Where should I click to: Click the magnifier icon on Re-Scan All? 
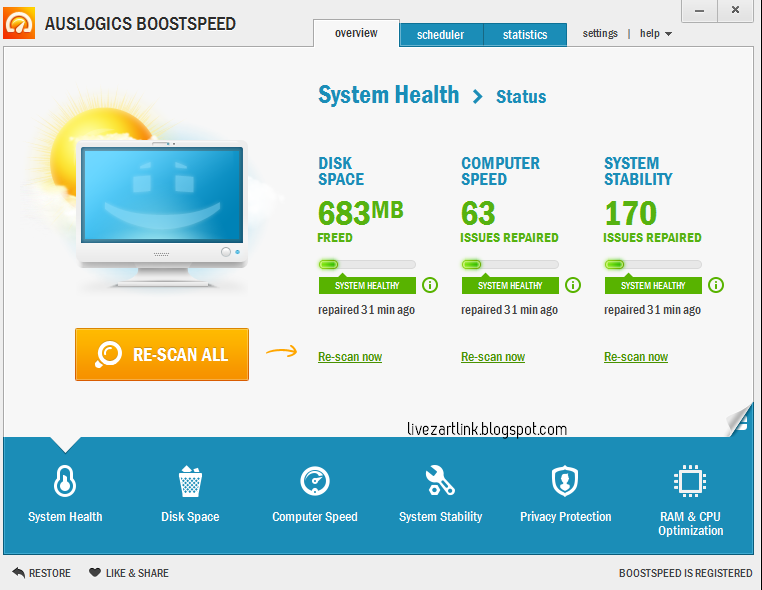point(108,354)
